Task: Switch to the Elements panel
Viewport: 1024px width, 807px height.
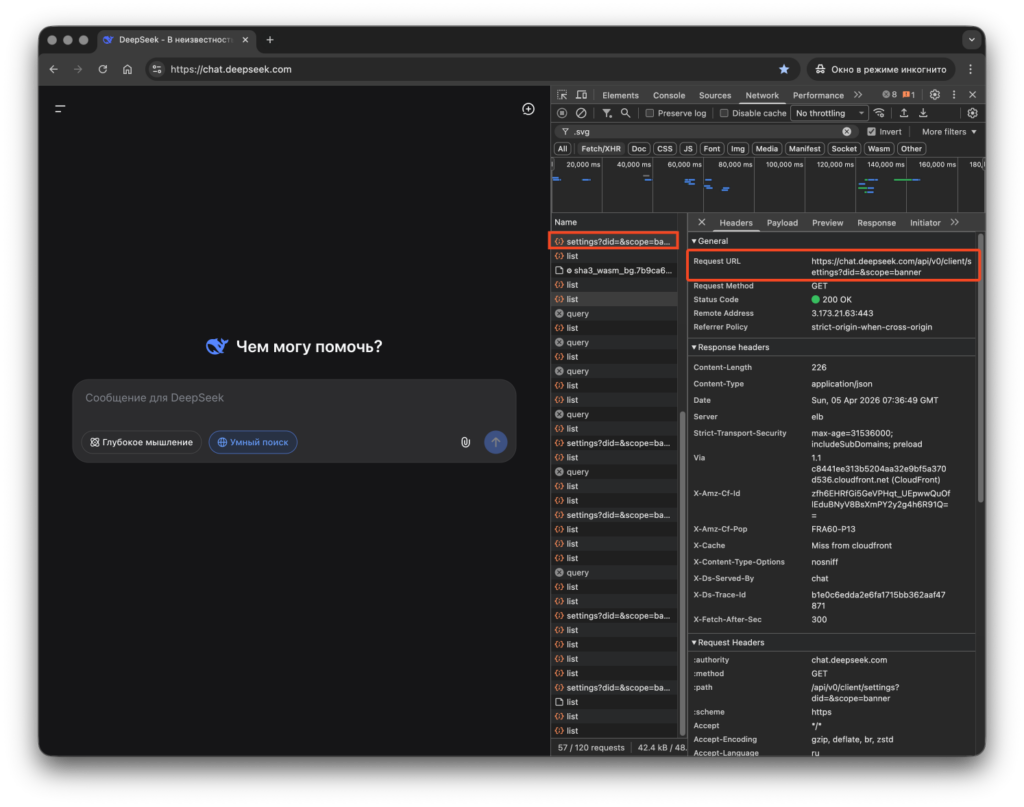Action: click(620, 95)
